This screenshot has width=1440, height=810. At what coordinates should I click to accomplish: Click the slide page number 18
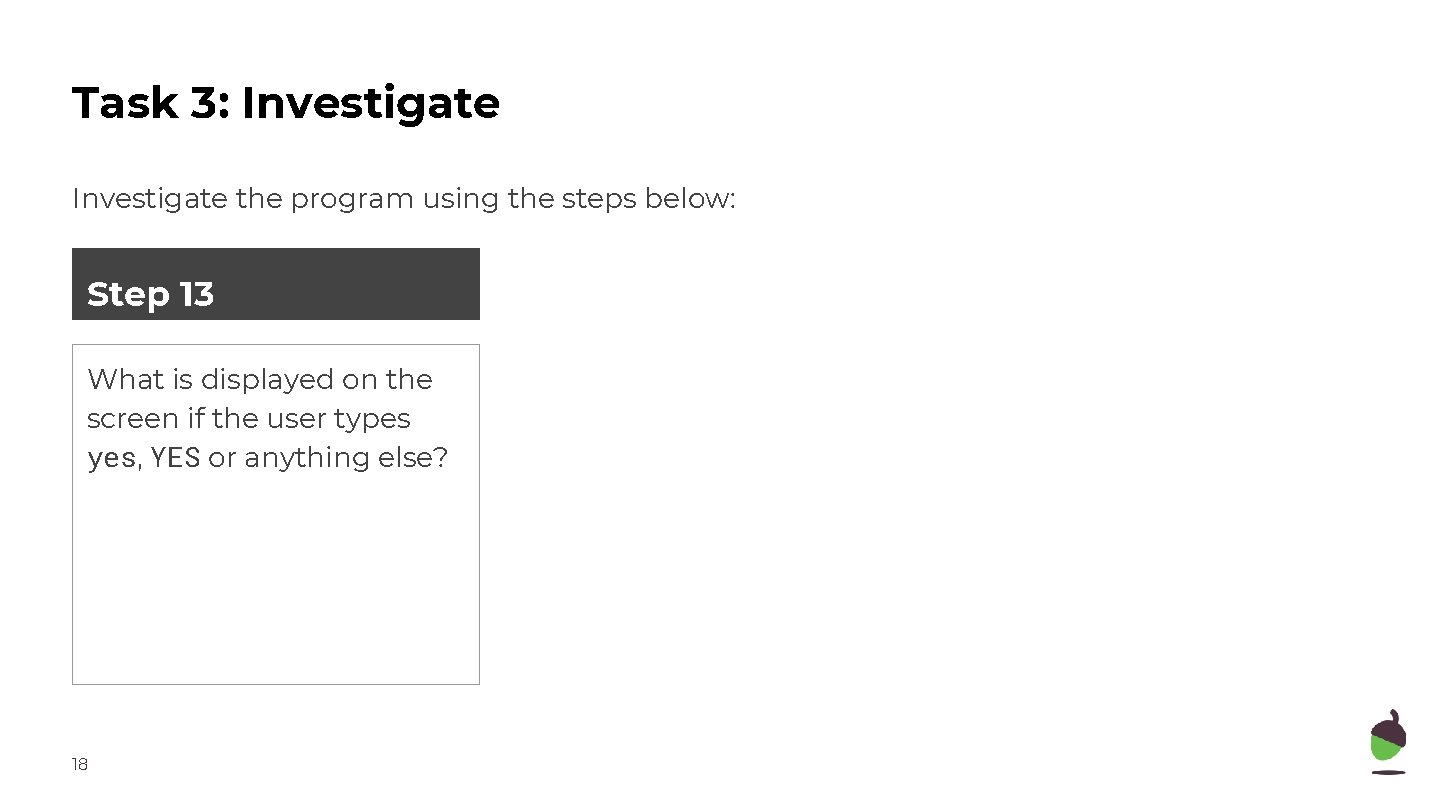(x=80, y=765)
